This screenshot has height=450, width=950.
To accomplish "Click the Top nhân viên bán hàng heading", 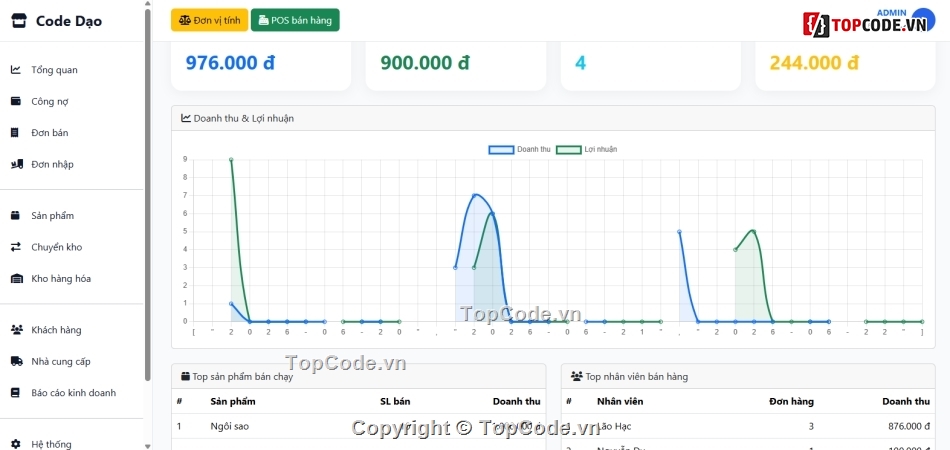I will point(637,377).
